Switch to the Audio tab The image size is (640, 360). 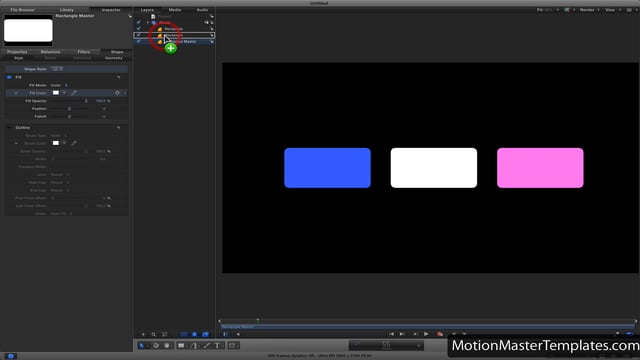[202, 10]
